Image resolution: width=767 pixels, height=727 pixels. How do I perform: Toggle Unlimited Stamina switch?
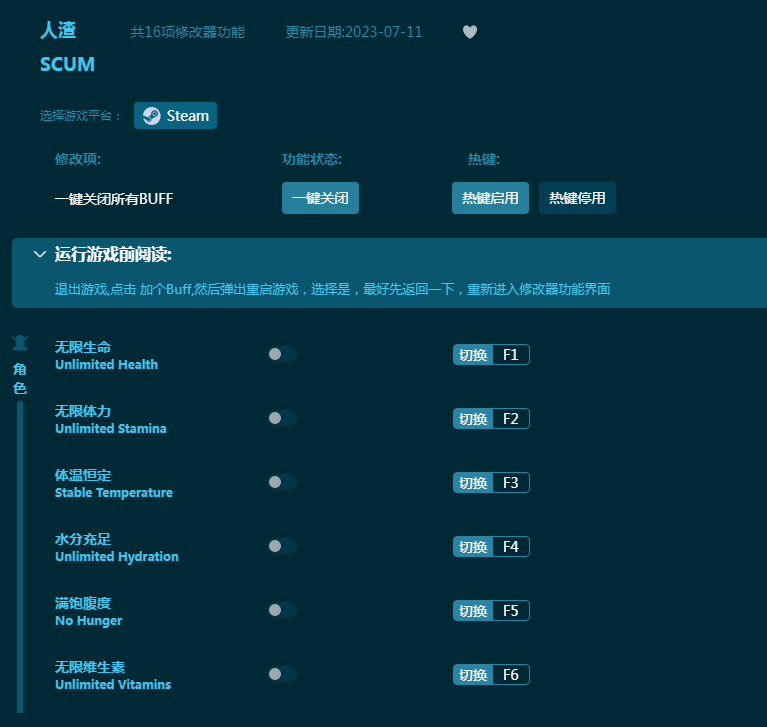(282, 418)
